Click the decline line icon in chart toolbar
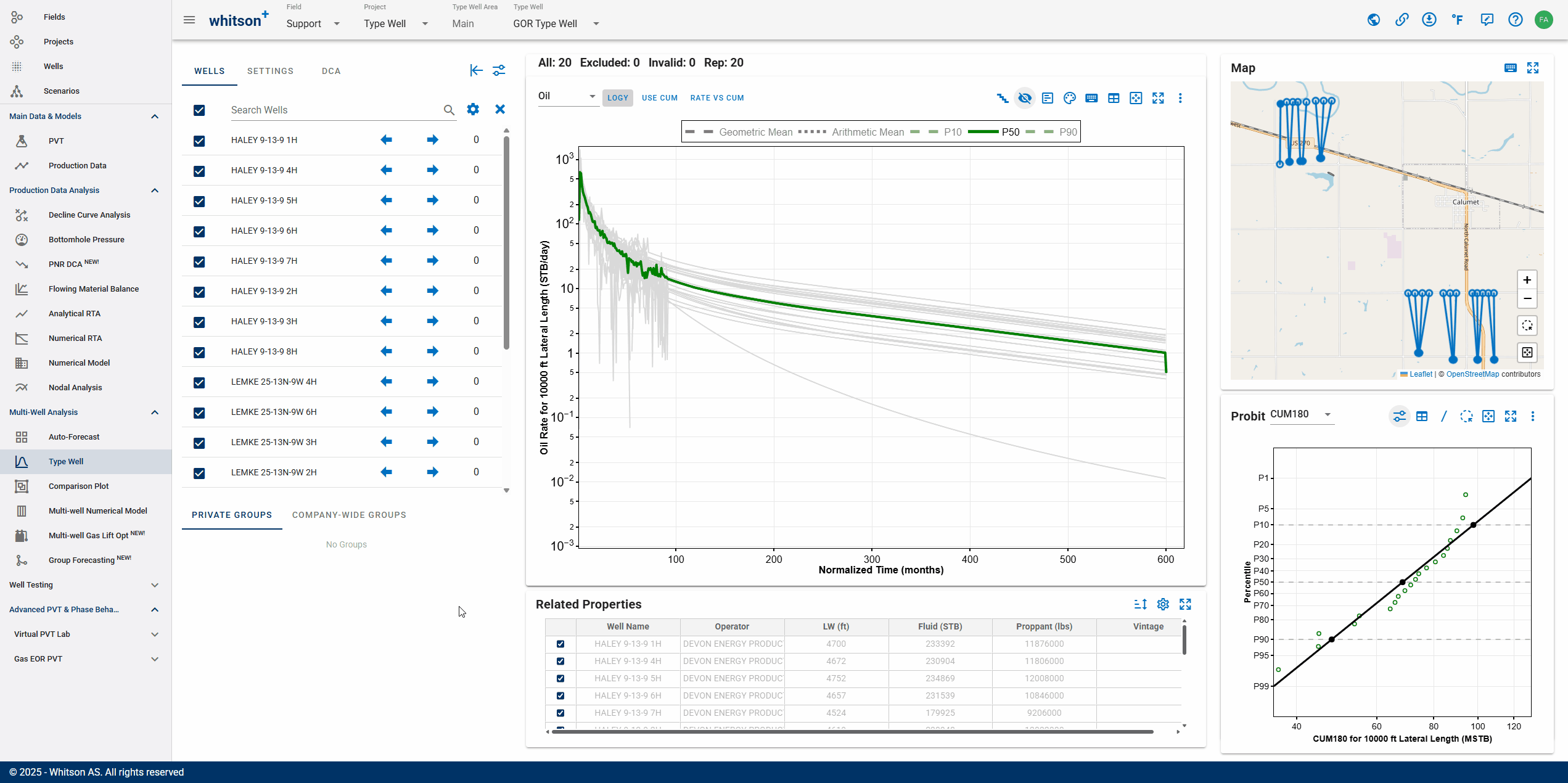This screenshot has height=783, width=1568. pyautogui.click(x=1003, y=98)
